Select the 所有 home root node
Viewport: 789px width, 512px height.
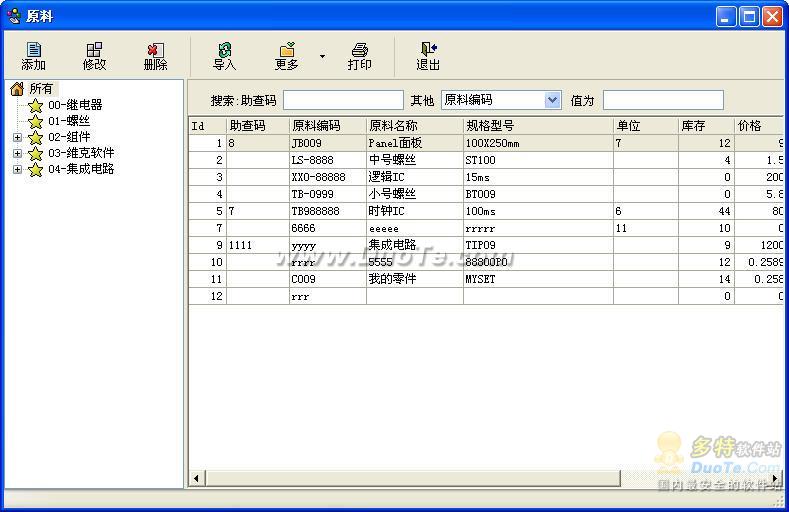(x=41, y=89)
